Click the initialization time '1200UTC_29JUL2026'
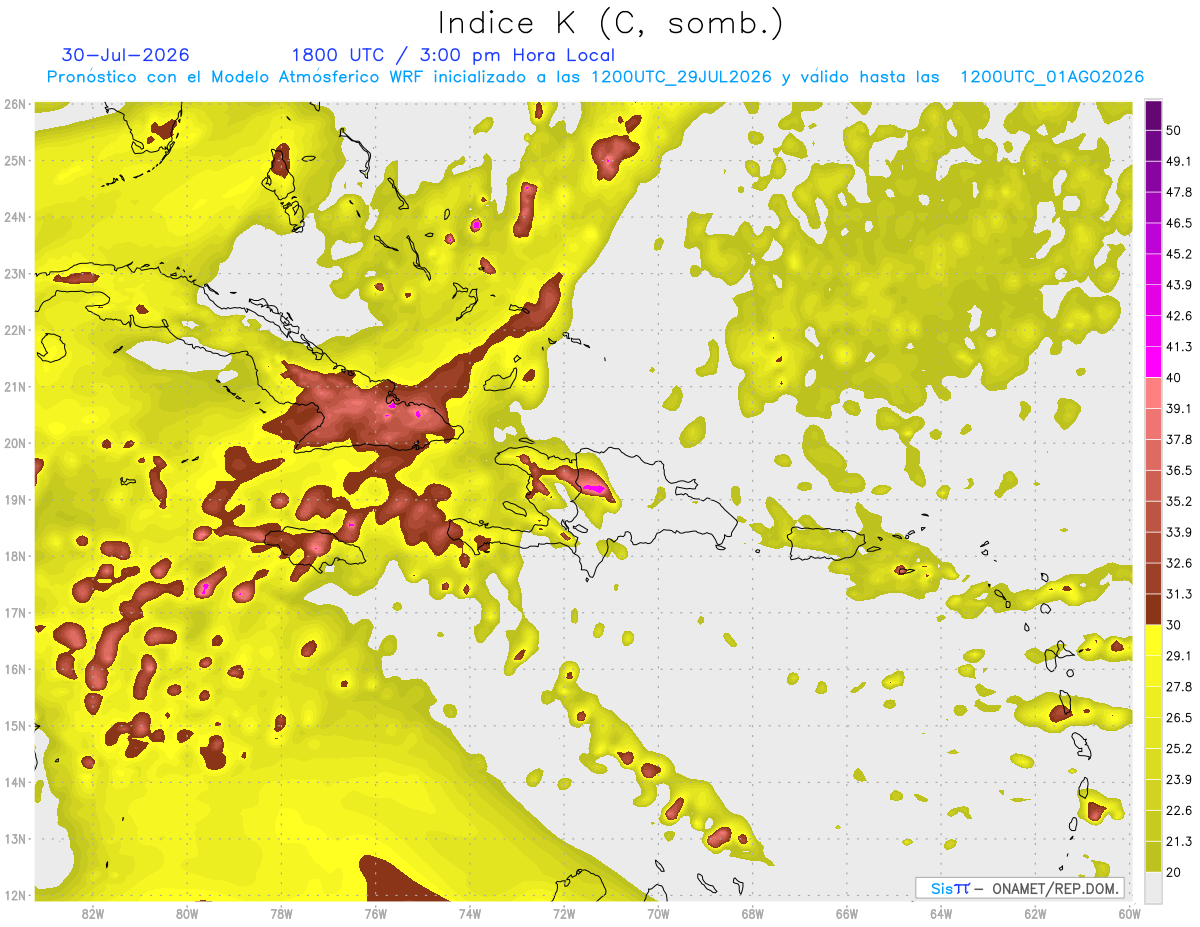The height and width of the screenshot is (927, 1200). tap(681, 77)
